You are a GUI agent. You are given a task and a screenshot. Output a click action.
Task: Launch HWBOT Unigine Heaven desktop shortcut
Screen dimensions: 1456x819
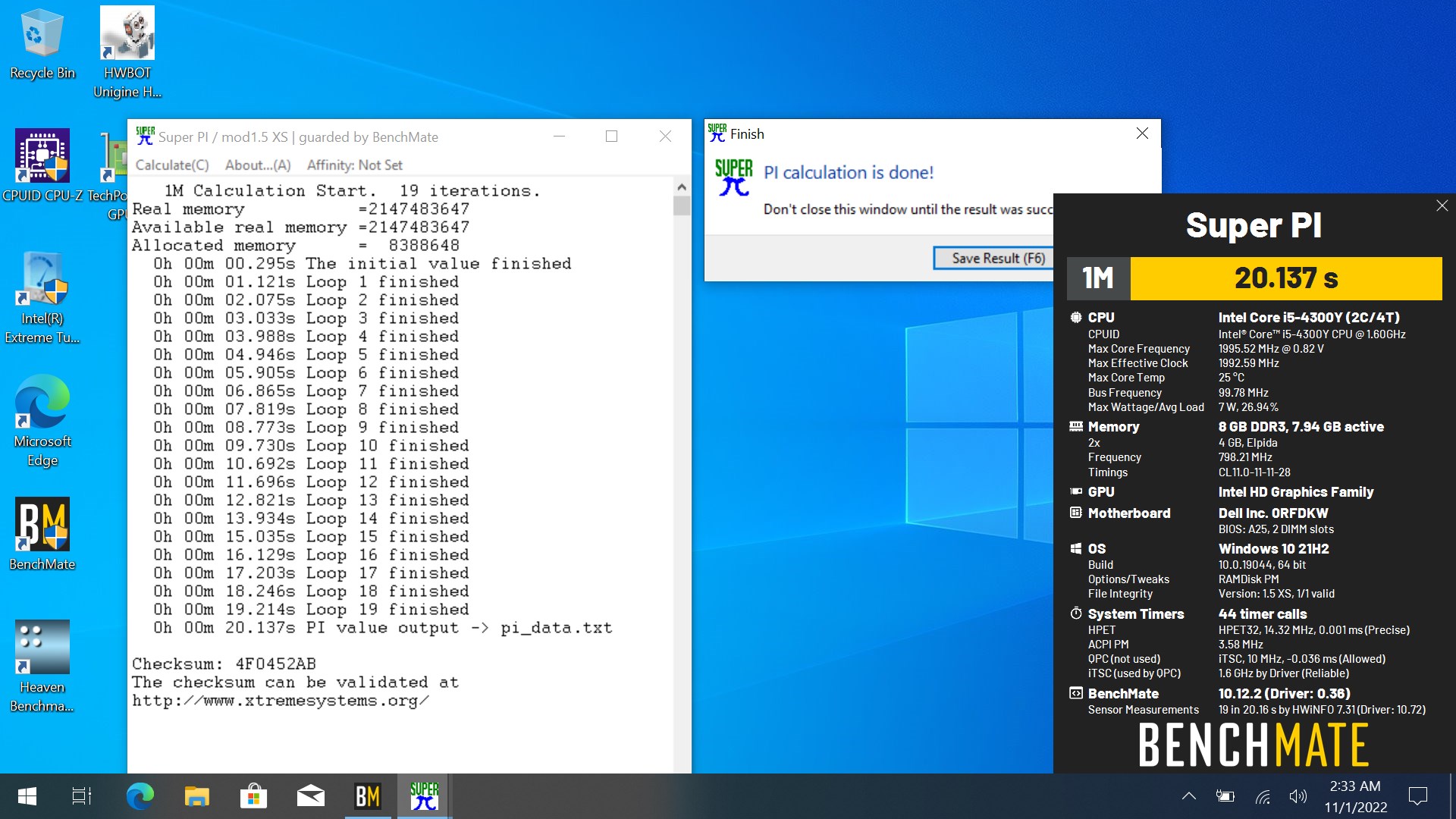127,53
